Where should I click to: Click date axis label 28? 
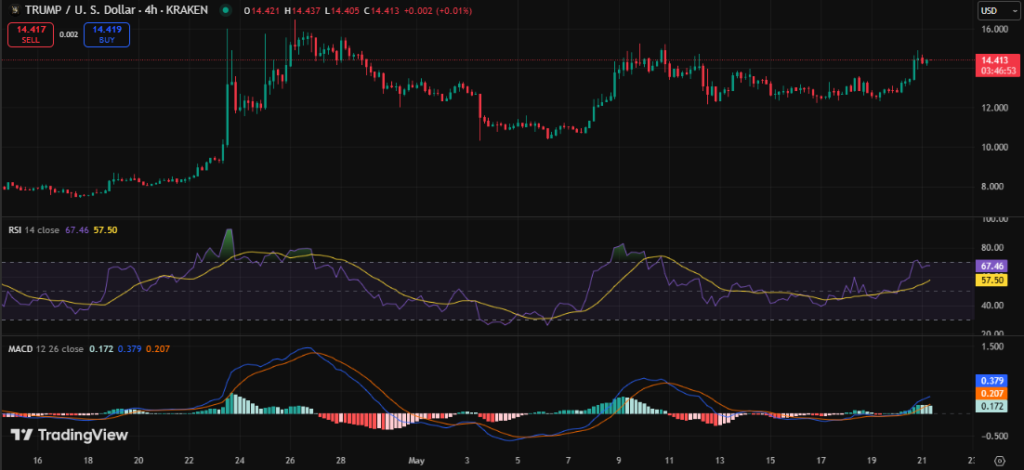pyautogui.click(x=340, y=460)
